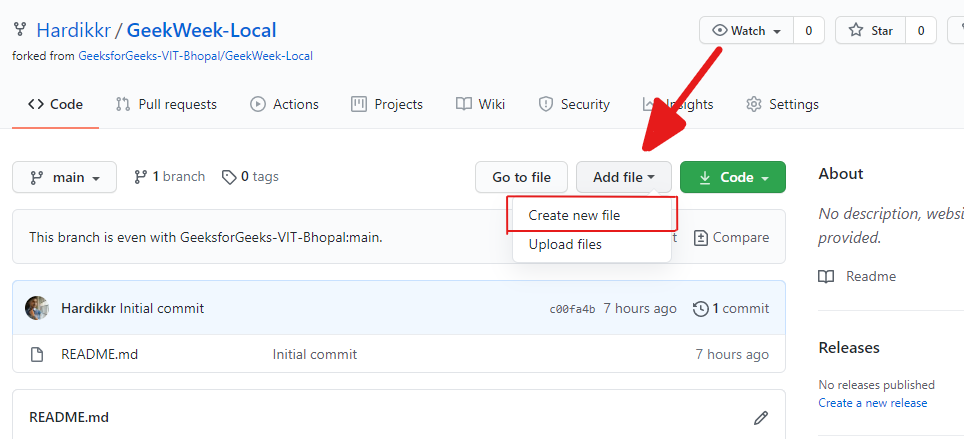Image resolution: width=964 pixels, height=439 pixels.
Task: Select Upload files menu entry
Action: click(591, 245)
